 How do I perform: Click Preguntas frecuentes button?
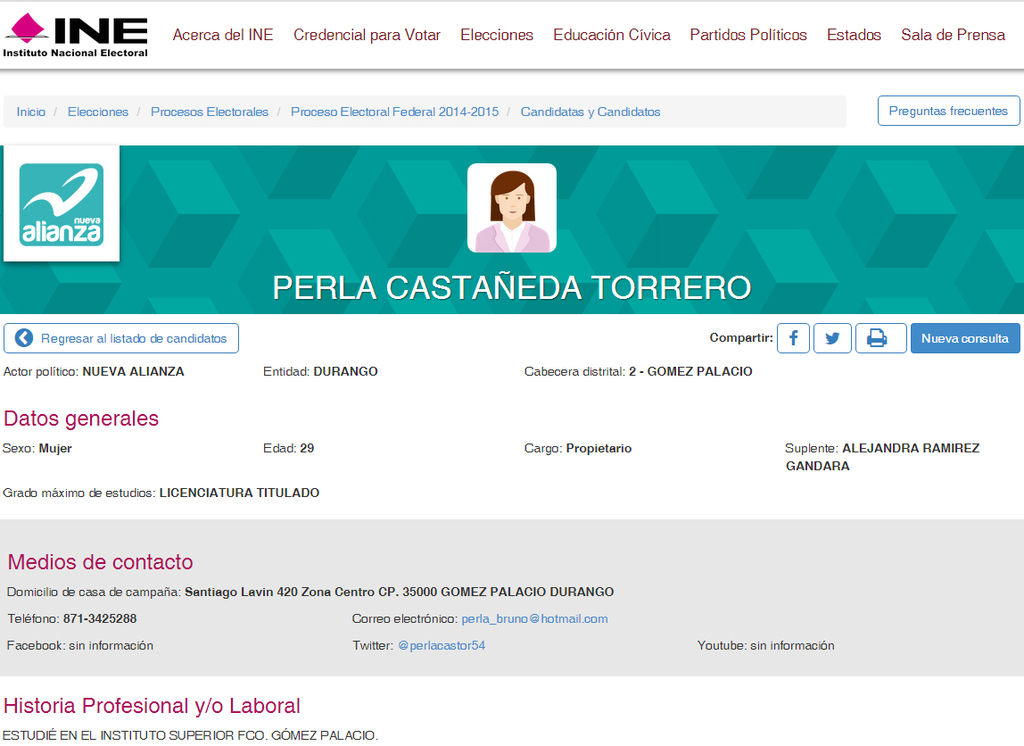[x=949, y=111]
